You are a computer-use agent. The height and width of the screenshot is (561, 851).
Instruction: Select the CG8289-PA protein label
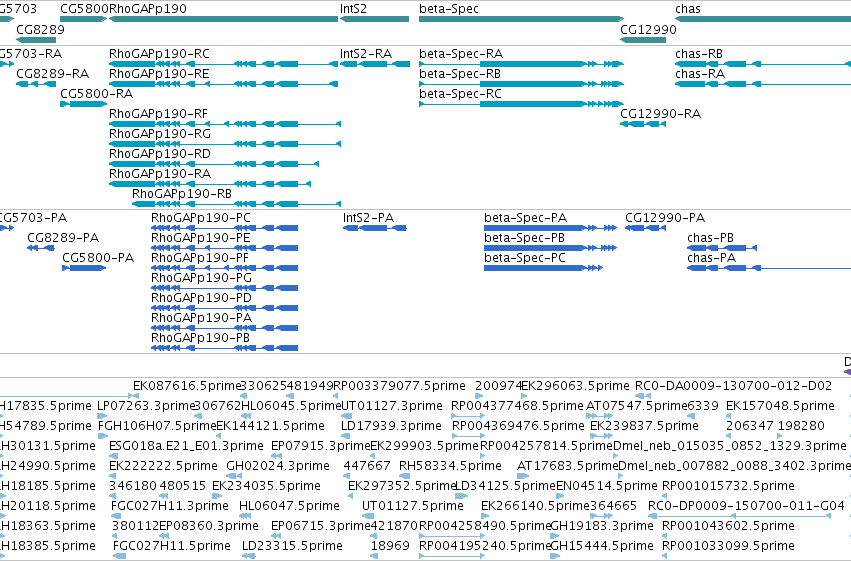point(63,238)
